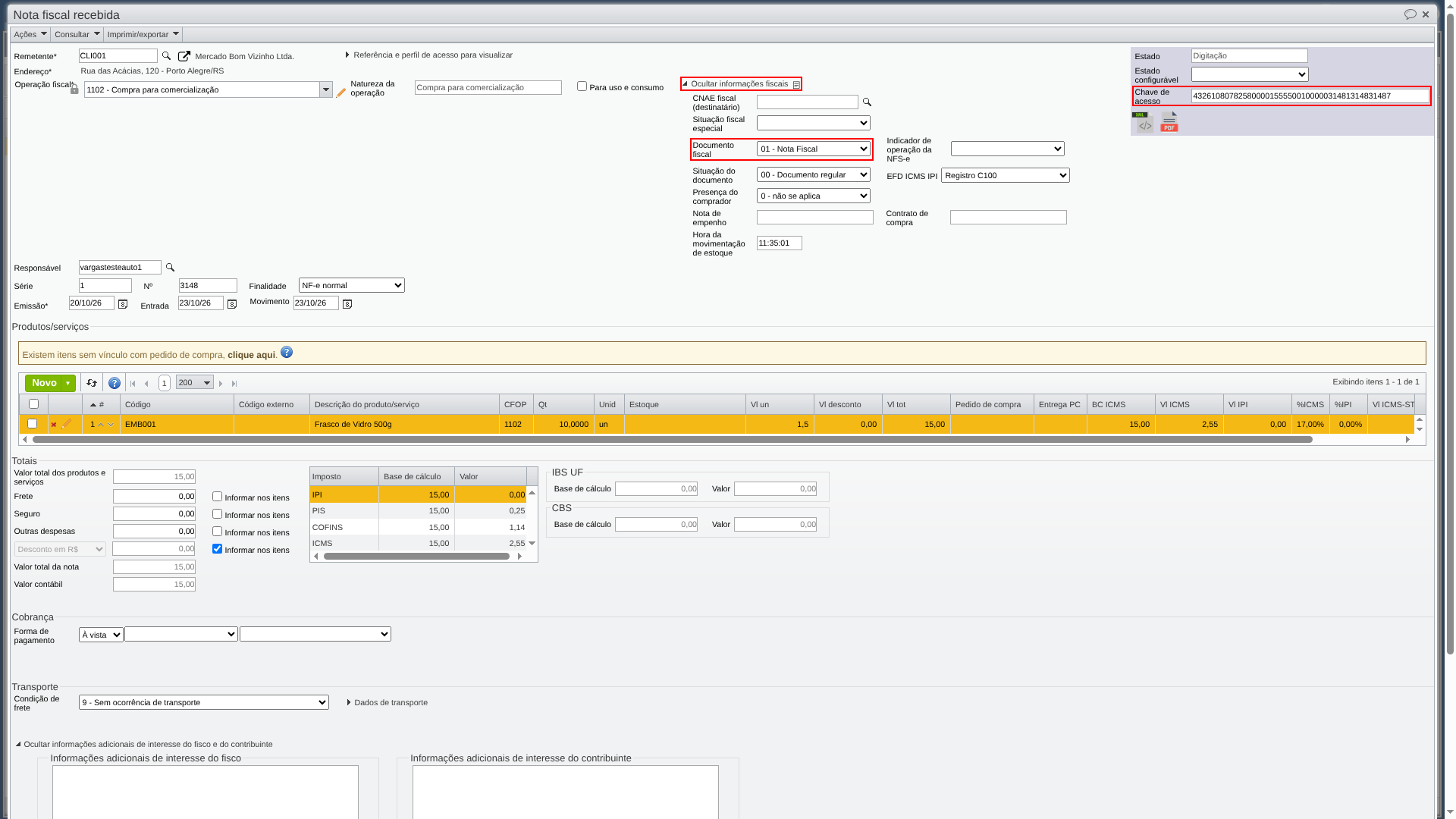Viewport: 1456px width, 819px height.
Task: Open the XML file icon
Action: [x=1143, y=122]
